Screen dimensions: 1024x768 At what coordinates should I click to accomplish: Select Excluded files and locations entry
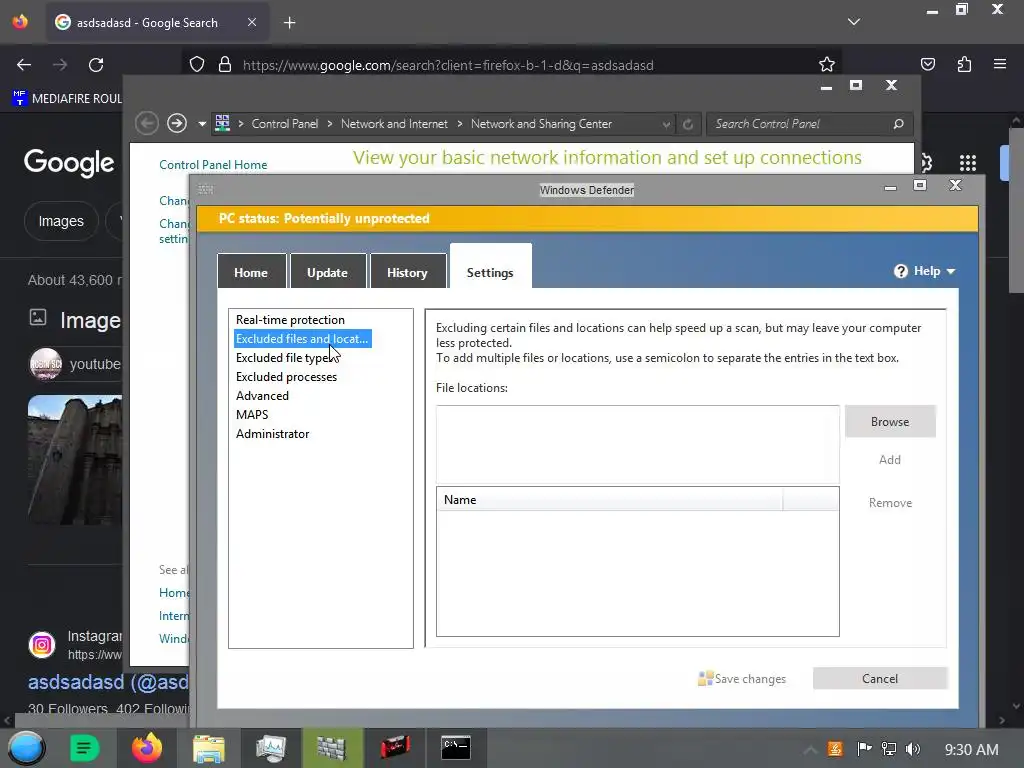point(302,339)
